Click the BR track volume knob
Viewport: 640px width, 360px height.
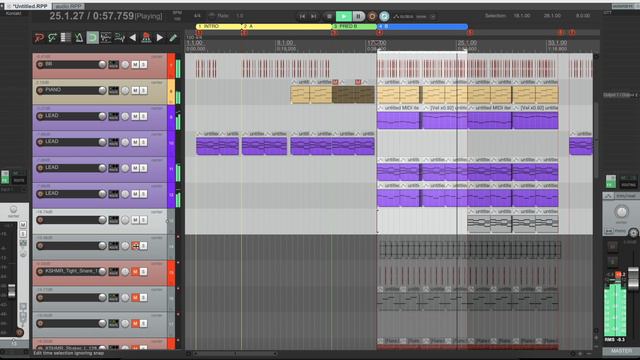(x=102, y=64)
